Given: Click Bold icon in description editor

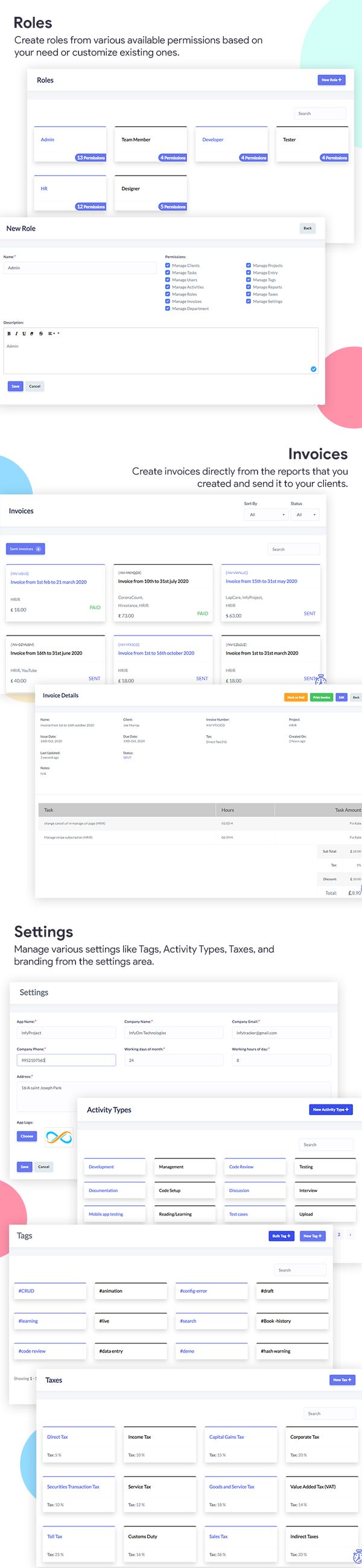Looking at the screenshot, I should point(8,334).
